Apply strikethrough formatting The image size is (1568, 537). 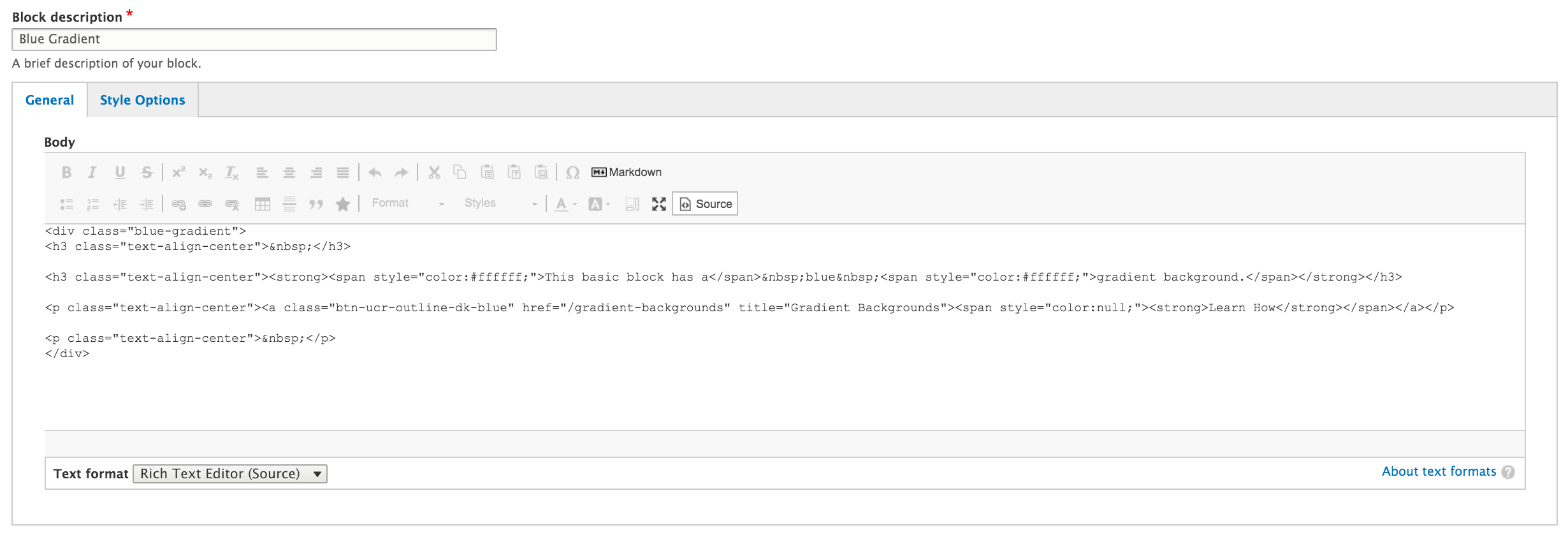(x=147, y=172)
